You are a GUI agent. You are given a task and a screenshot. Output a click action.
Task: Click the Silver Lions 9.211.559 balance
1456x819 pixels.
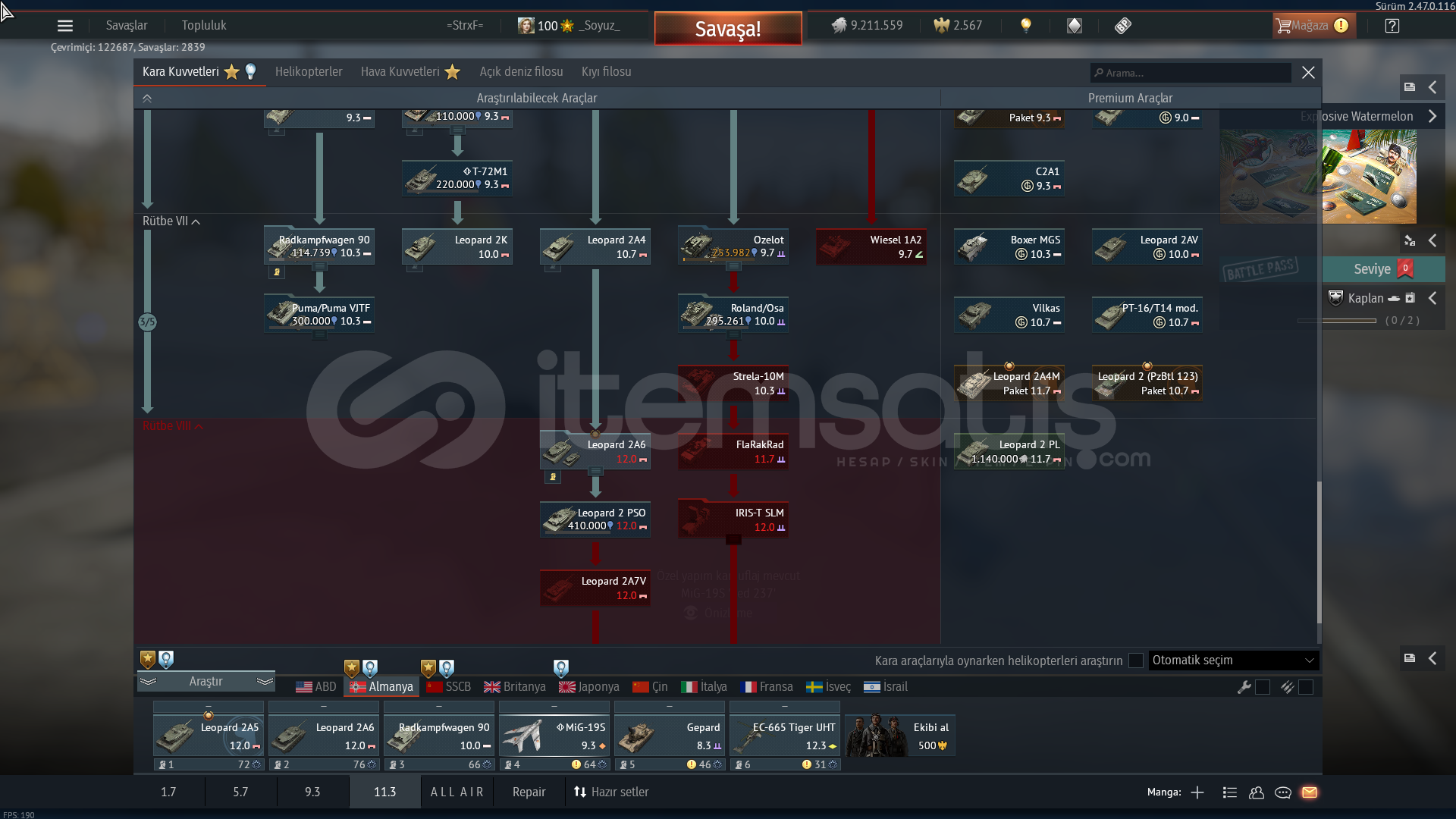867,25
